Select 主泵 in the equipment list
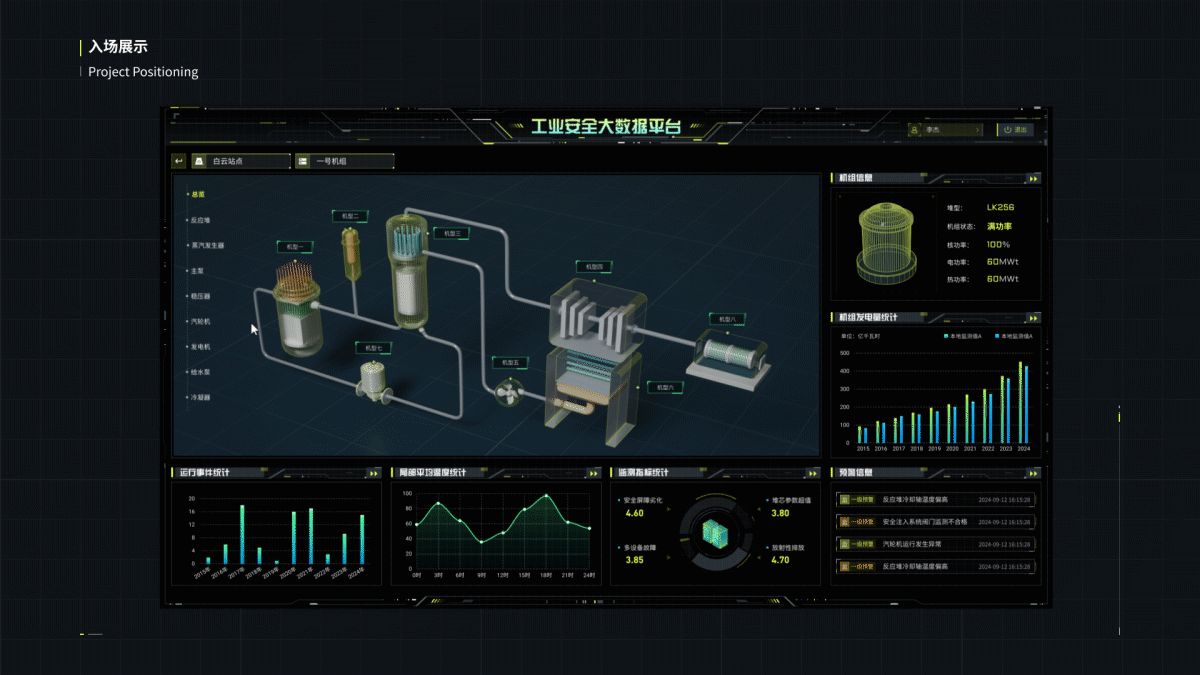This screenshot has width=1200, height=675. (x=197, y=271)
